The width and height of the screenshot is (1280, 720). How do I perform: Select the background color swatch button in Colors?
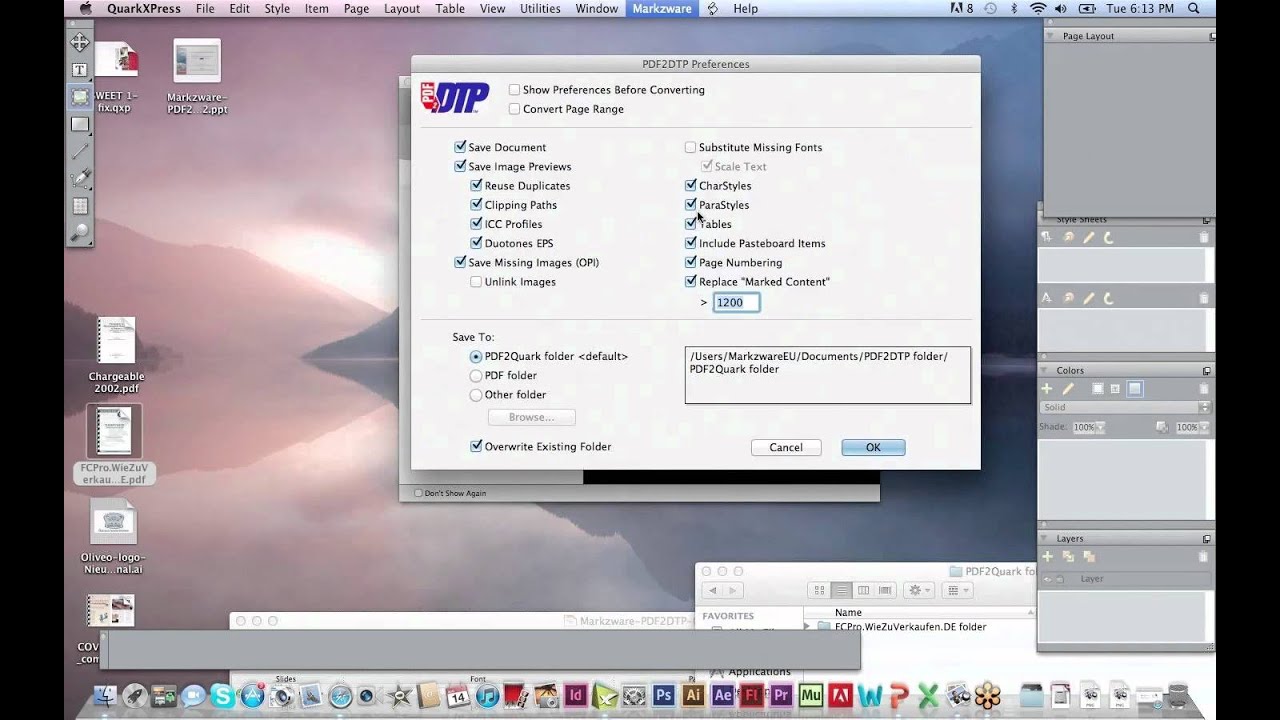pyautogui.click(x=1135, y=388)
